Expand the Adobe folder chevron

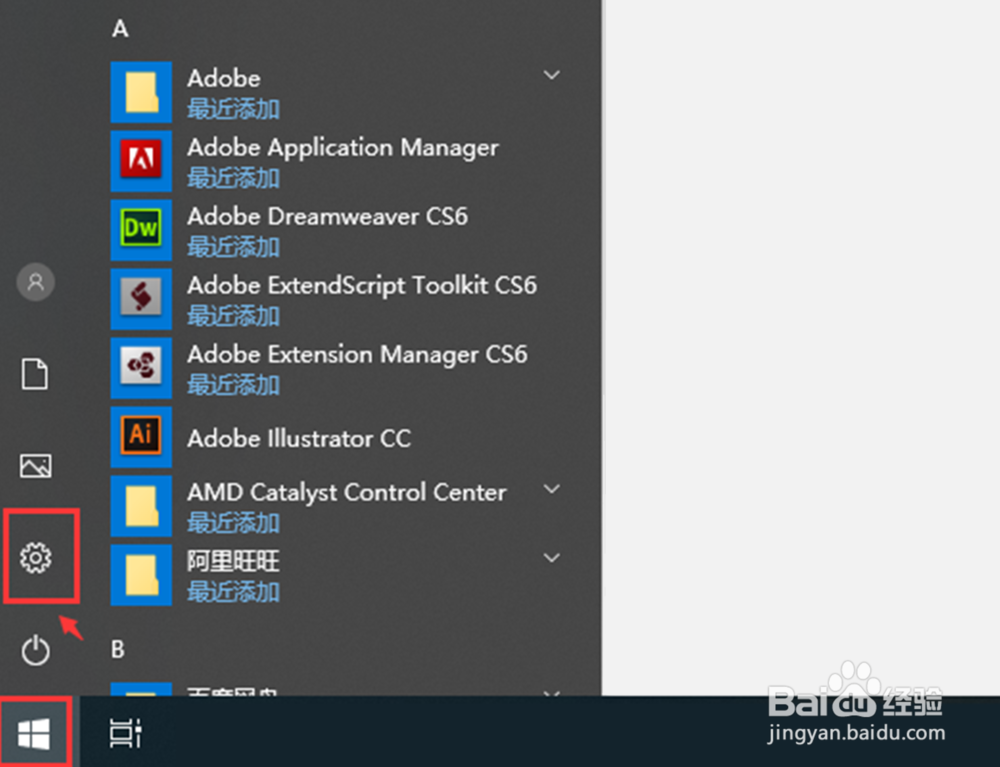552,75
